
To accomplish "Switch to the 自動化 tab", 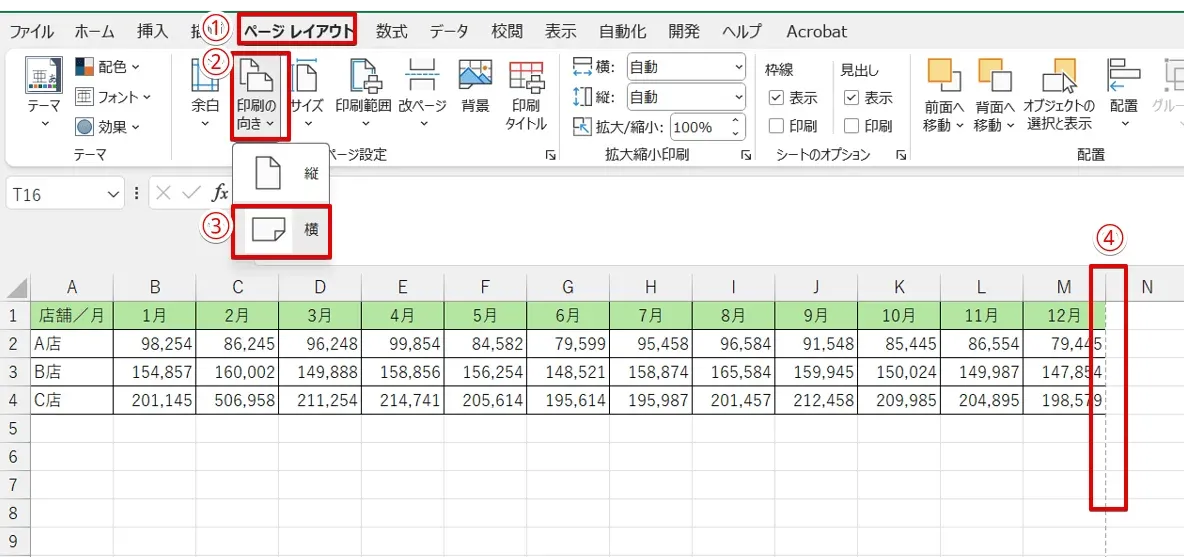I will pyautogui.click(x=622, y=32).
